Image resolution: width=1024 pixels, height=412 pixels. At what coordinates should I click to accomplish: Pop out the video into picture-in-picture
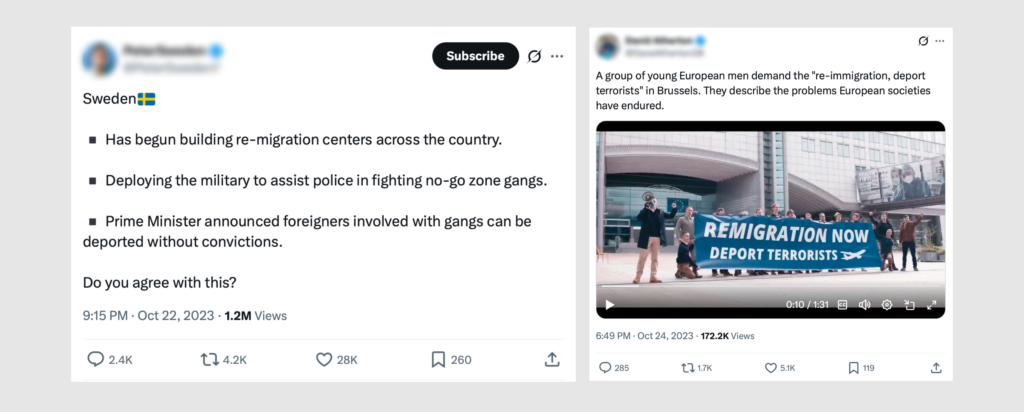click(909, 305)
